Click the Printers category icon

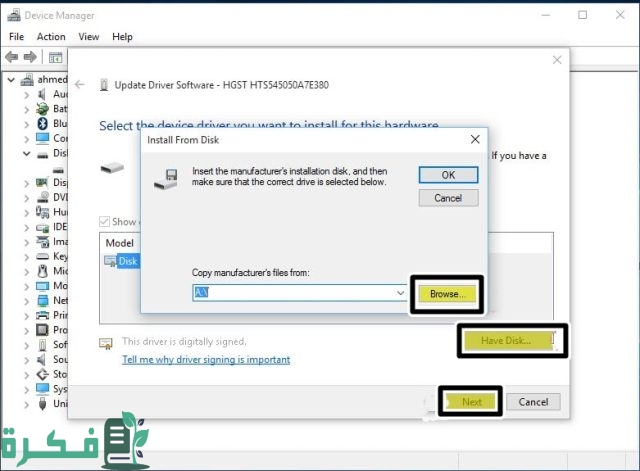coord(42,314)
